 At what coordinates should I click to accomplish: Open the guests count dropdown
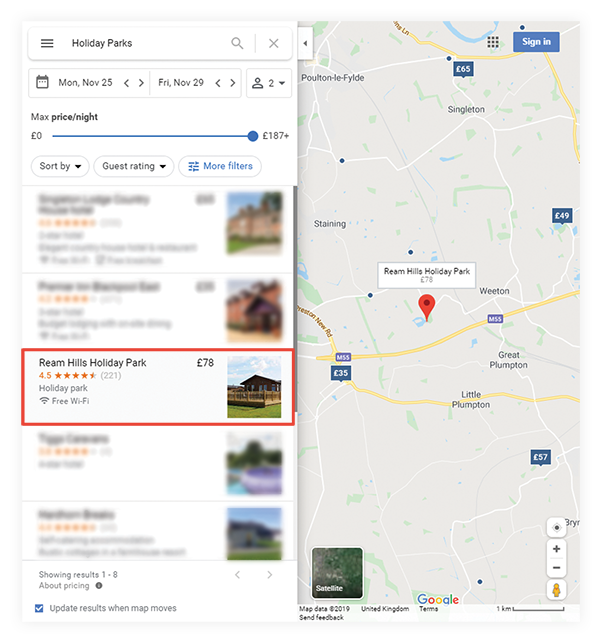click(269, 83)
